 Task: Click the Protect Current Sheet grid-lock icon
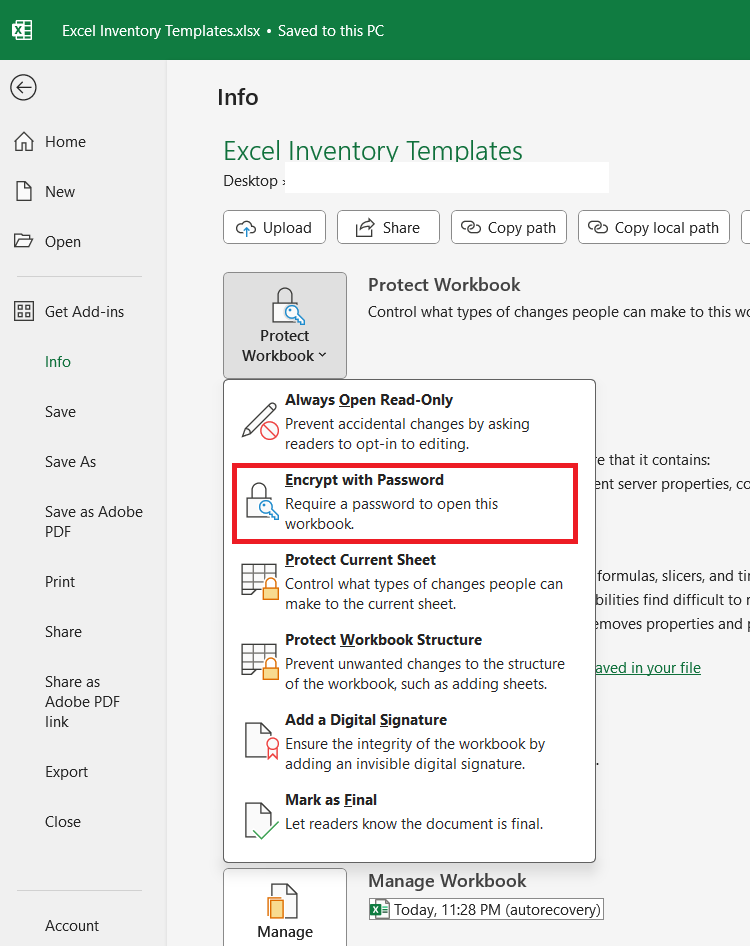coord(260,581)
